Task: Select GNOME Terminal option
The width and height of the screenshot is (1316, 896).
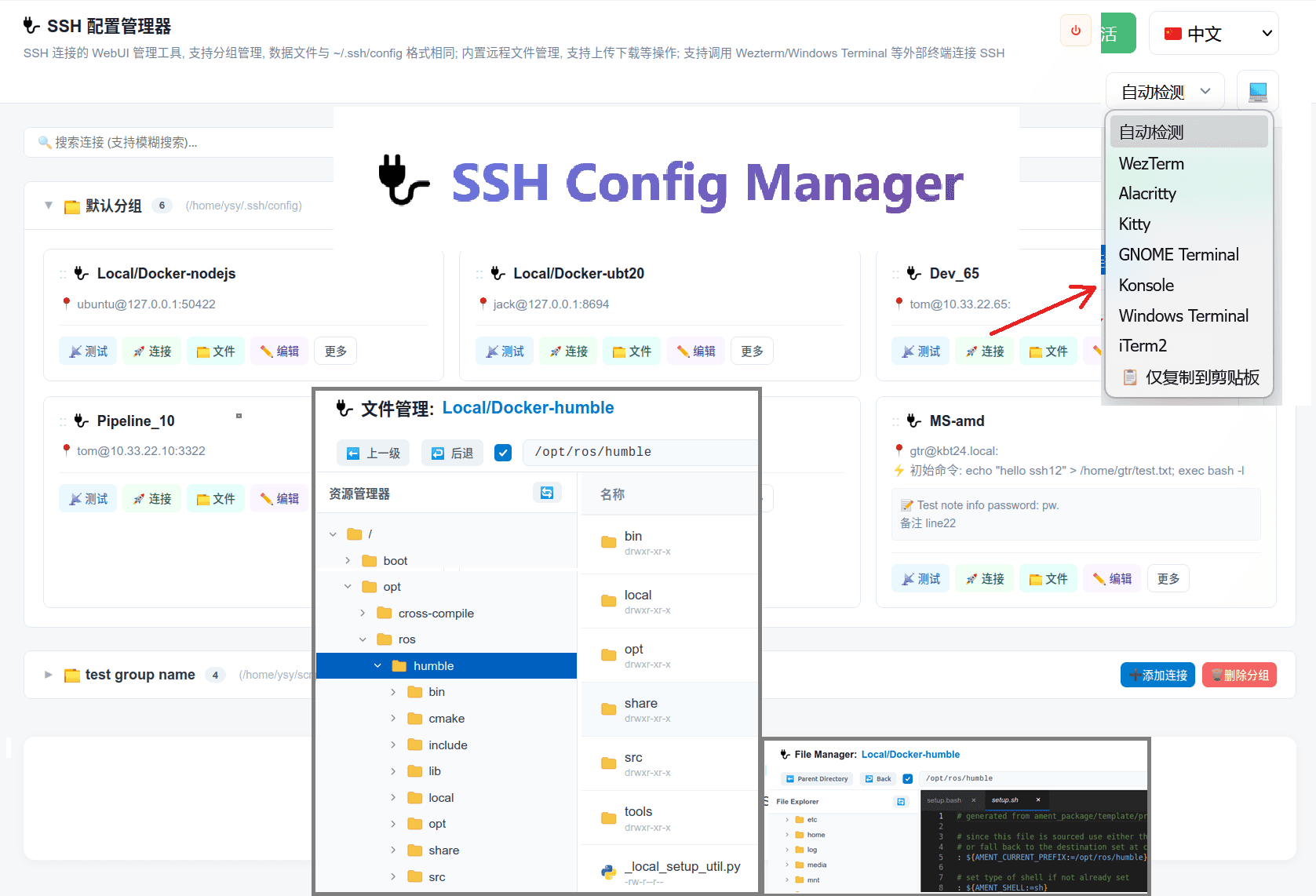Action: click(x=1189, y=254)
